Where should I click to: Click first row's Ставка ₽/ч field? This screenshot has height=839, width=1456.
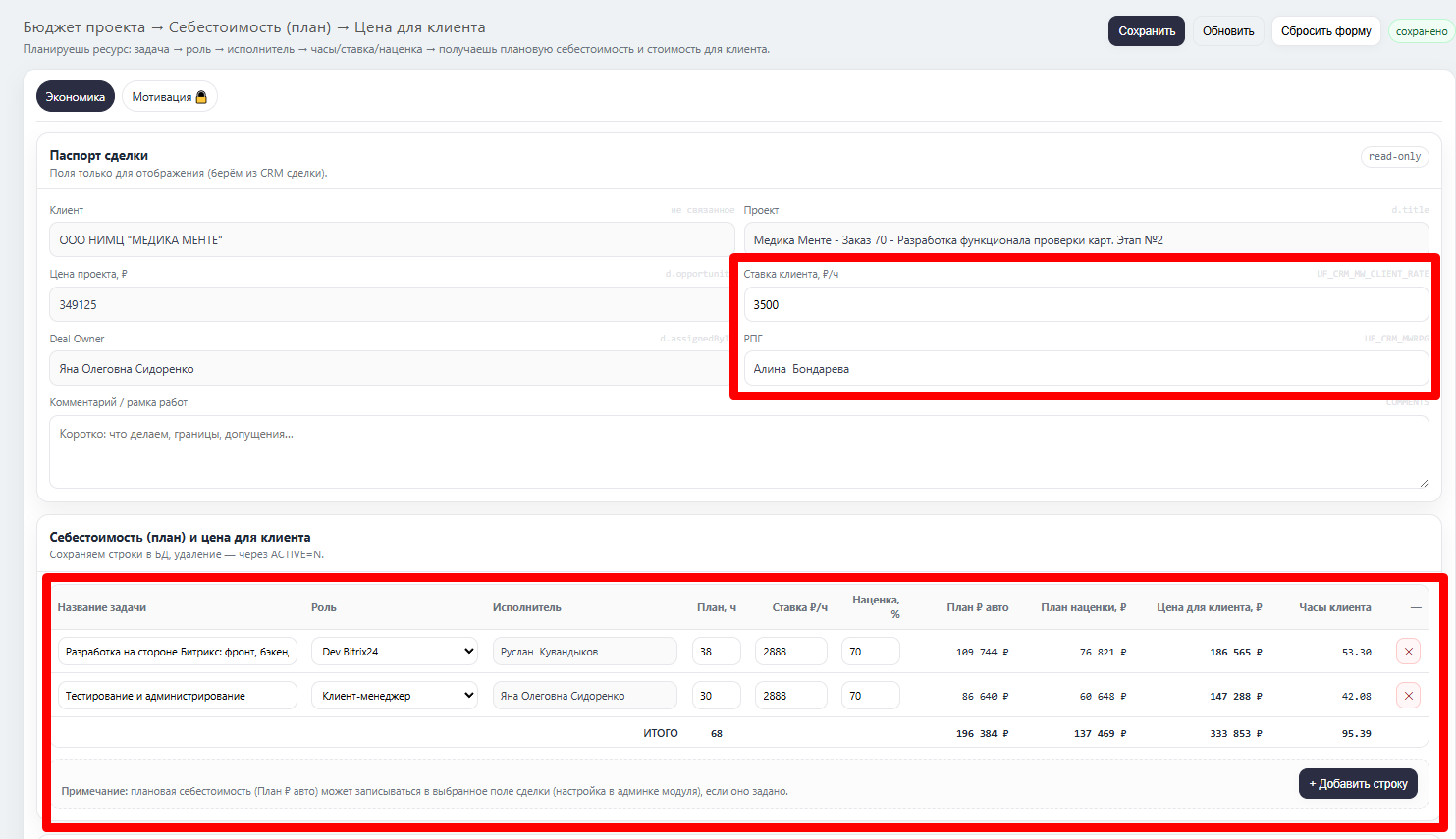tap(790, 652)
